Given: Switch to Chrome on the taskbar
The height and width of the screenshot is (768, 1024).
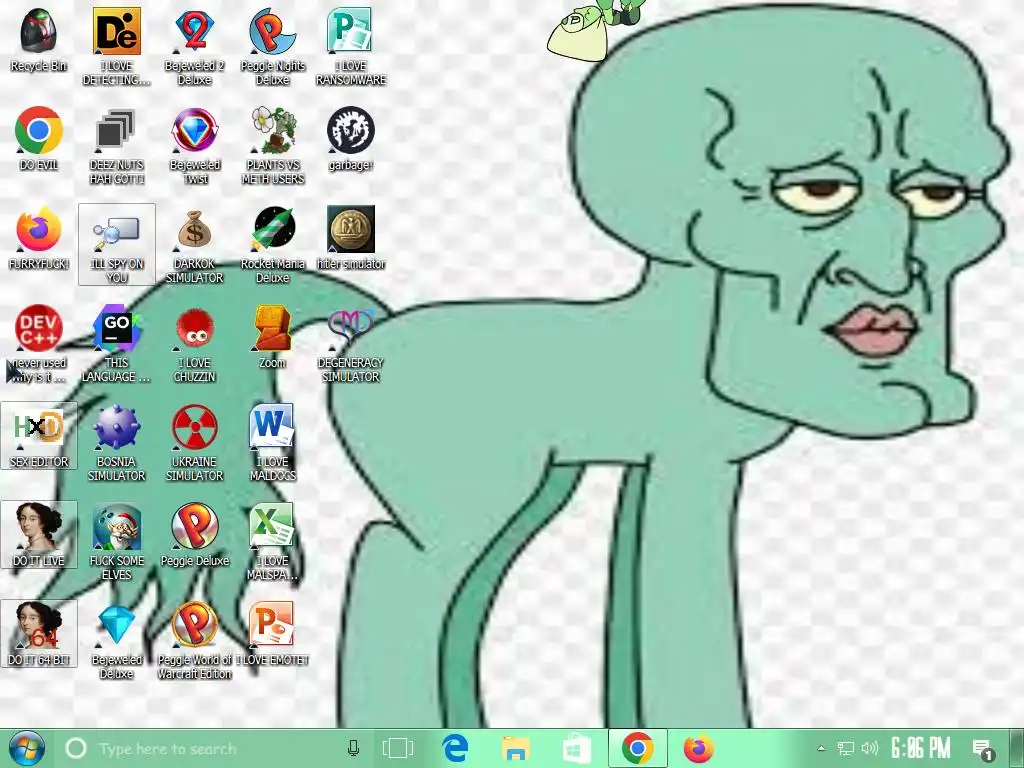Looking at the screenshot, I should [x=638, y=748].
